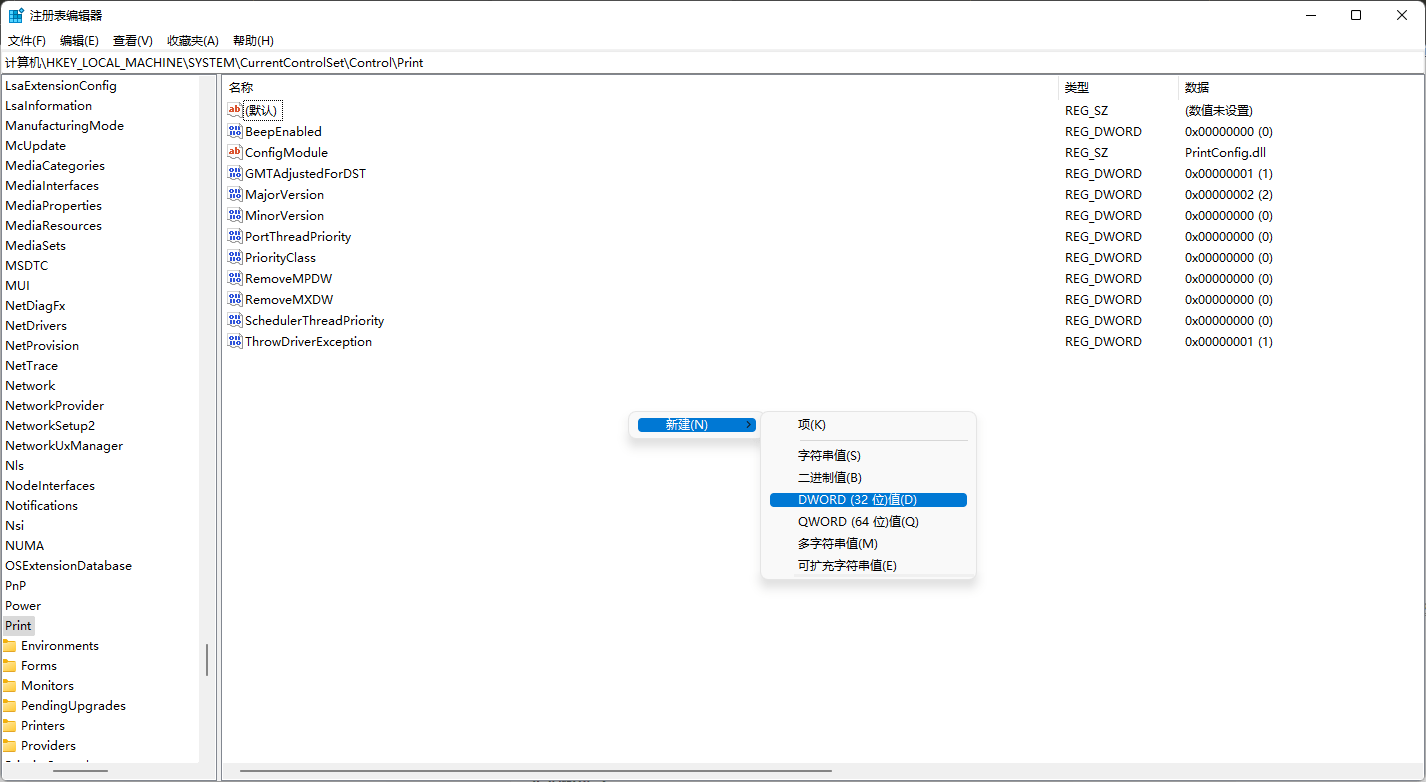The image size is (1426, 782).
Task: Click the MinorVersion DWORD icon
Action: (x=235, y=215)
